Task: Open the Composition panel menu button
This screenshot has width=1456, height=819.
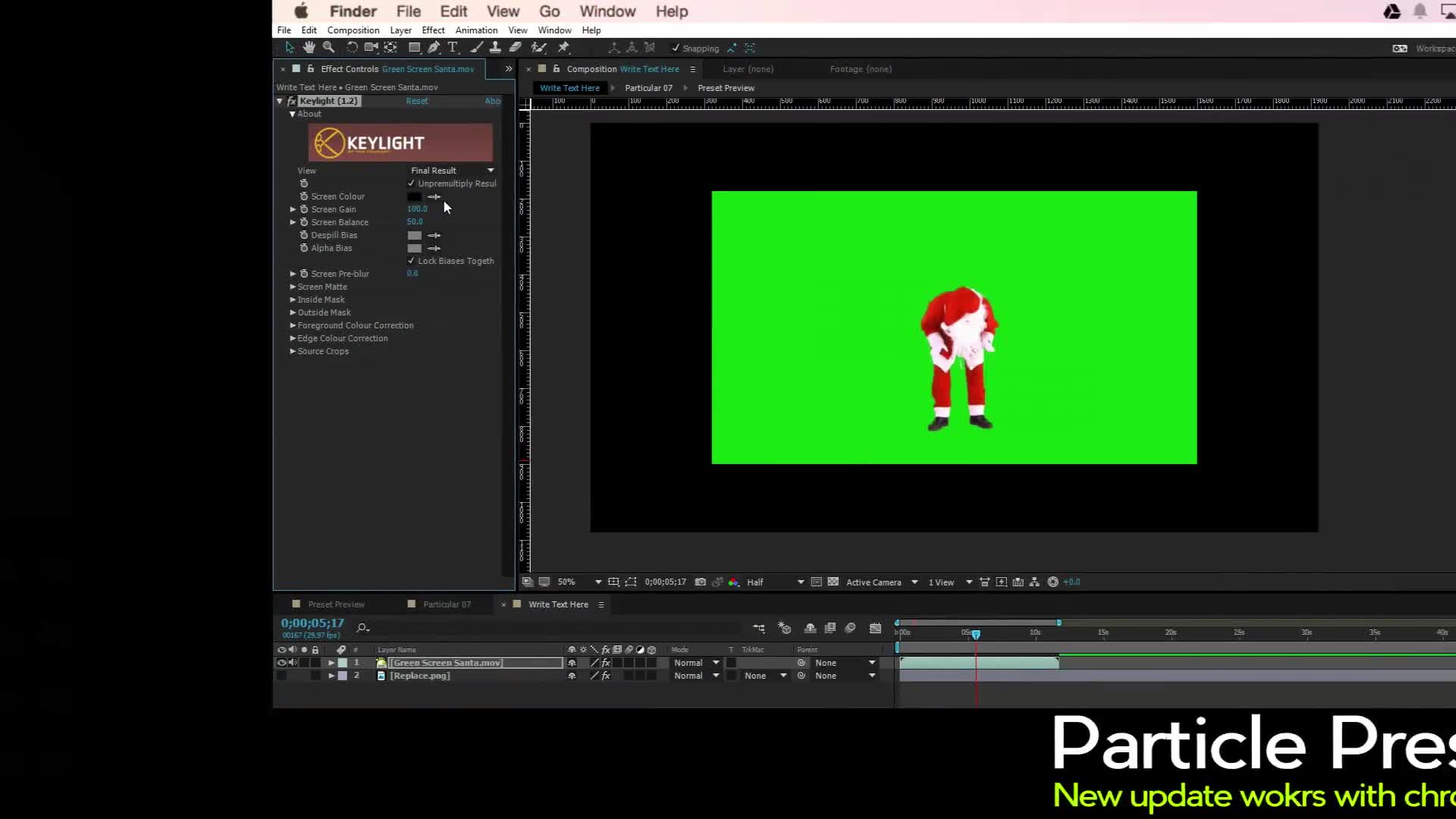Action: (692, 69)
